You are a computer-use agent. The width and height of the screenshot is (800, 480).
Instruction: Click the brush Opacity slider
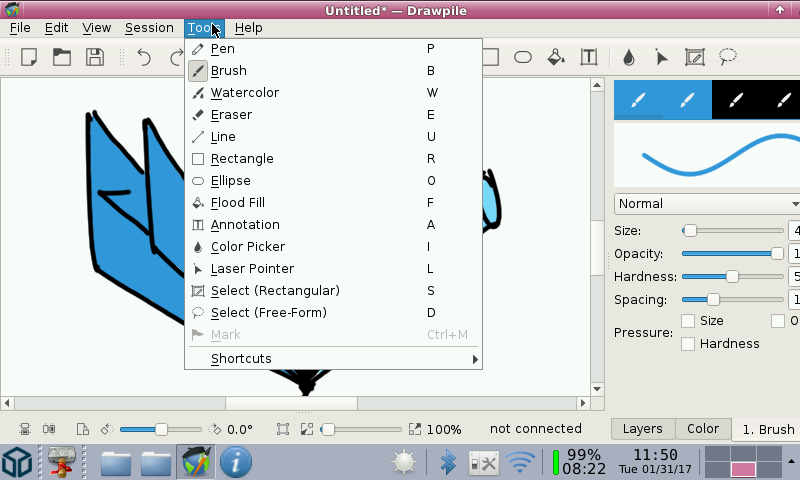(x=732, y=254)
